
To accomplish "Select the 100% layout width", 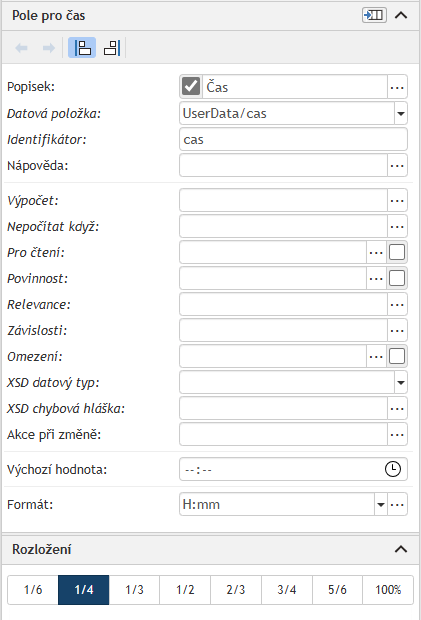I will (388, 590).
